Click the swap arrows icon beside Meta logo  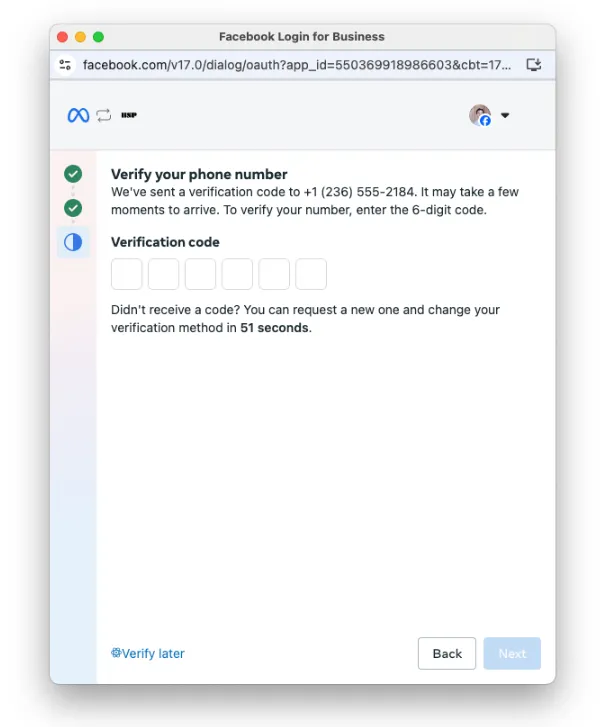pos(104,115)
